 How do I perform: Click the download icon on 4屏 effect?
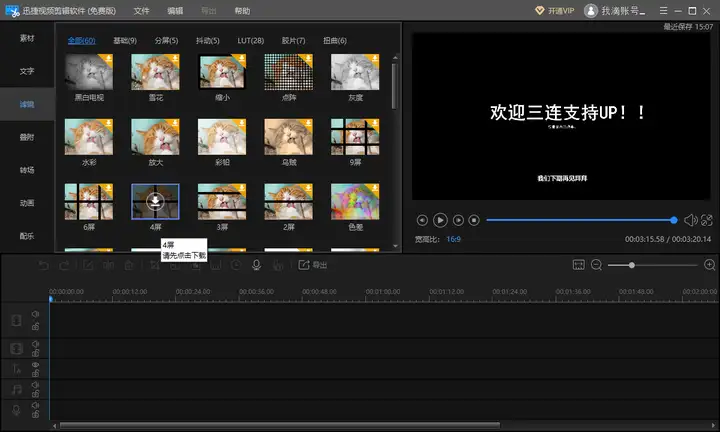(155, 201)
